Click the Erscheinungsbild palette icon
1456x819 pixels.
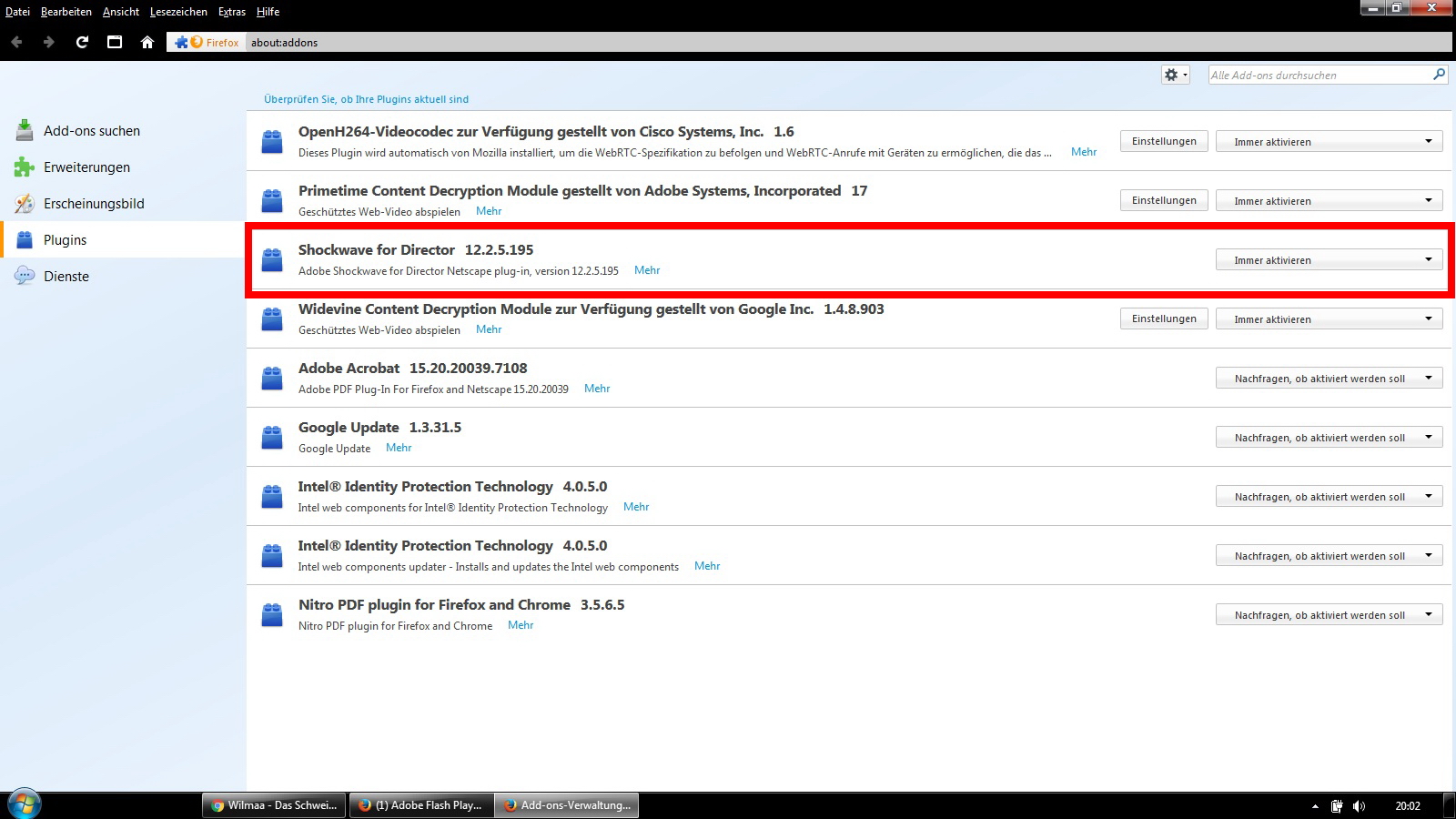(25, 203)
